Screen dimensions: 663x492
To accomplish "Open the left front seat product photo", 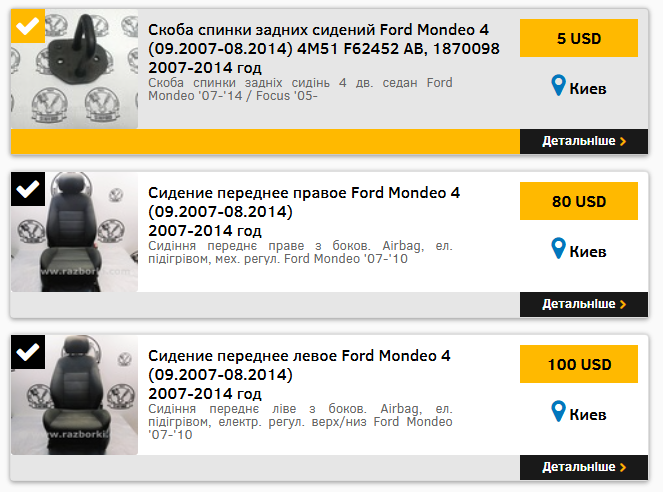I will click(74, 395).
